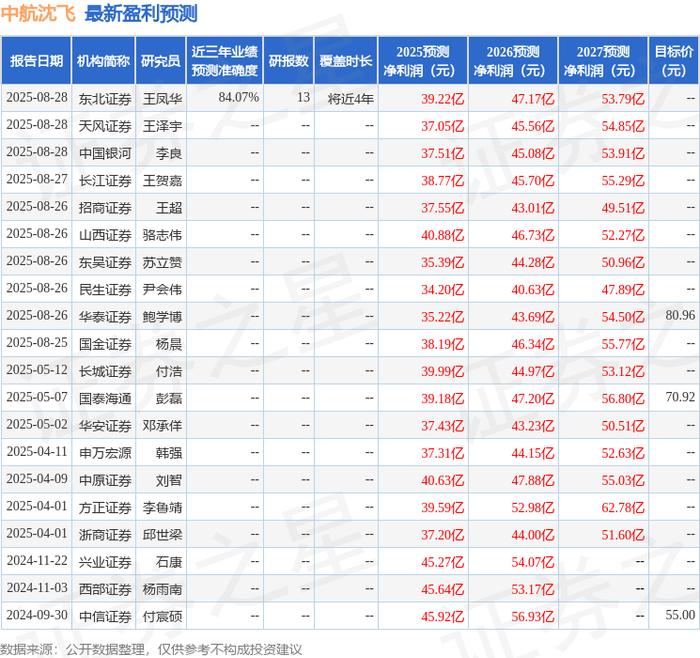This screenshot has height=658, width=700.
Task: Select the 研究员 column header
Action: 161,61
